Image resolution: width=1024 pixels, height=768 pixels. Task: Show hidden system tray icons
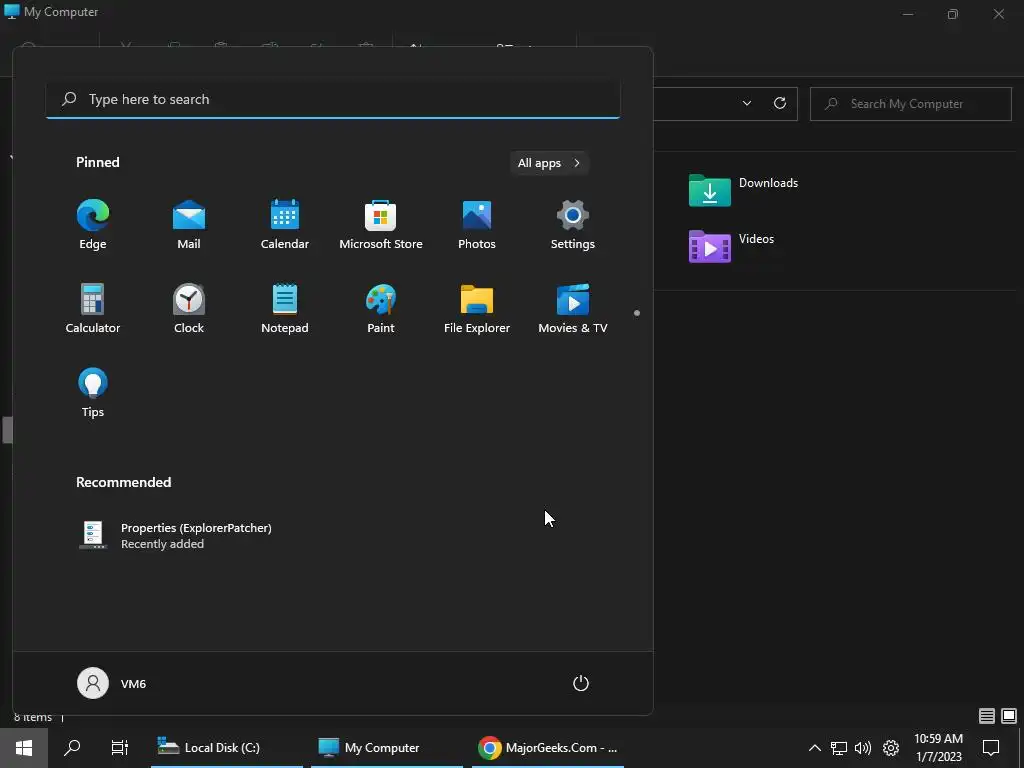[814, 748]
